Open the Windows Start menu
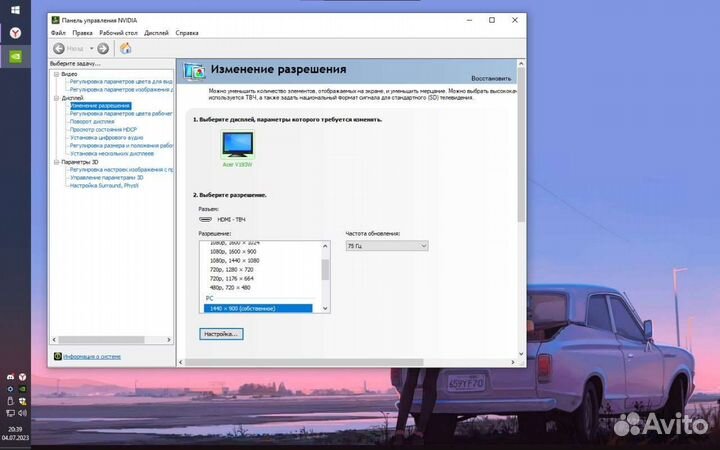Image resolution: width=720 pixels, height=450 pixels. pos(15,10)
